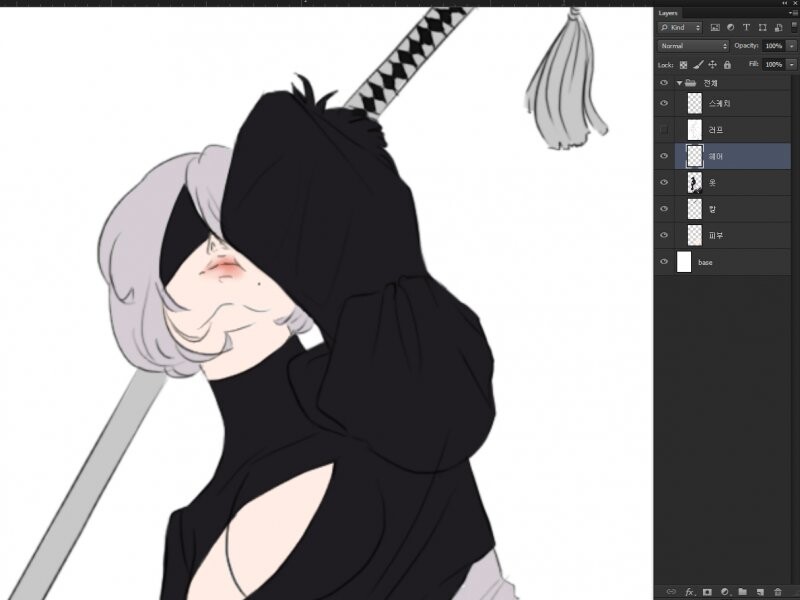Viewport: 800px width, 600px height.
Task: Click the Fill percentage field
Action: click(x=772, y=64)
